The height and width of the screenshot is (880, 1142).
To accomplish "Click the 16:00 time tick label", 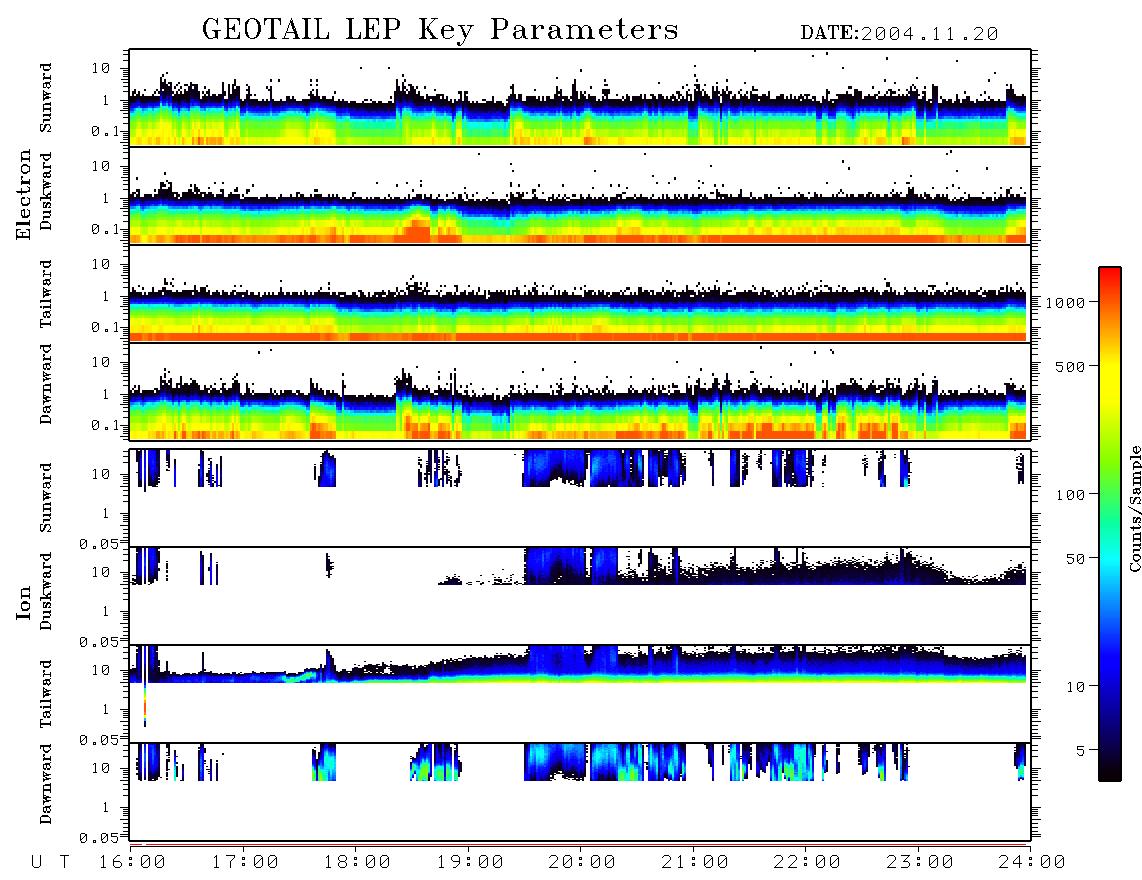I will coord(132,863).
